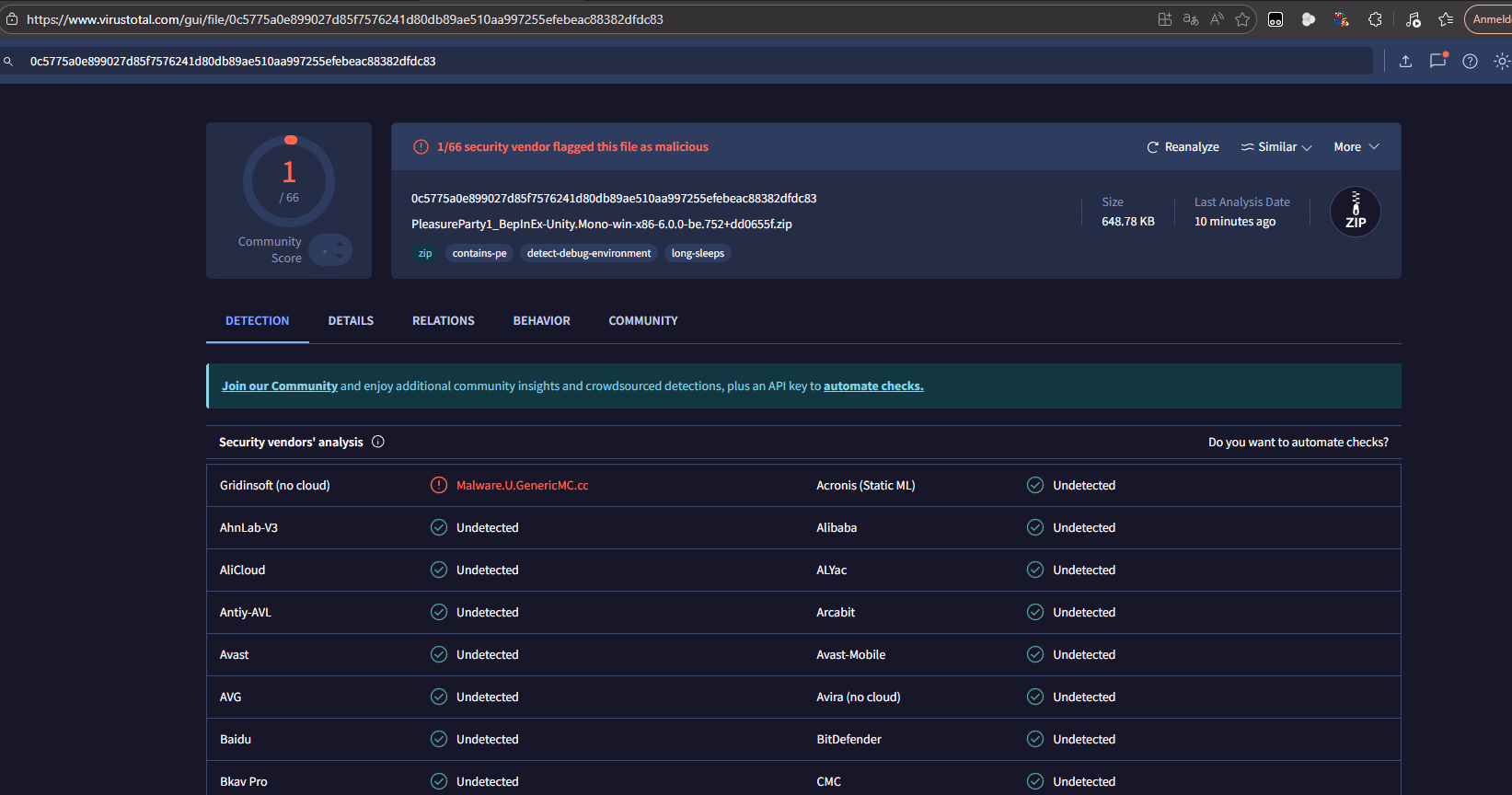The height and width of the screenshot is (795, 1512).
Task: Click the Join our Community link
Action: (279, 386)
